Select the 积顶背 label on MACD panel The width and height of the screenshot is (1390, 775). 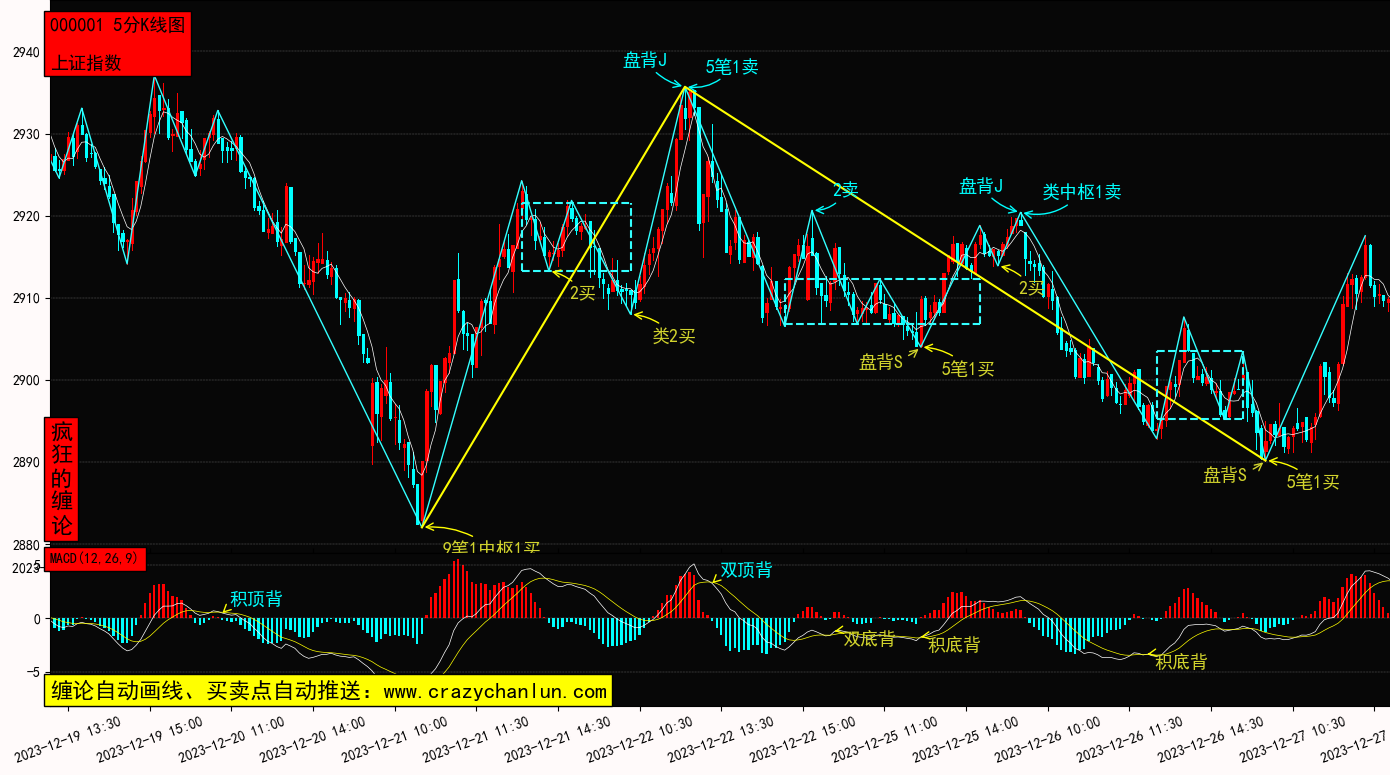[x=256, y=599]
